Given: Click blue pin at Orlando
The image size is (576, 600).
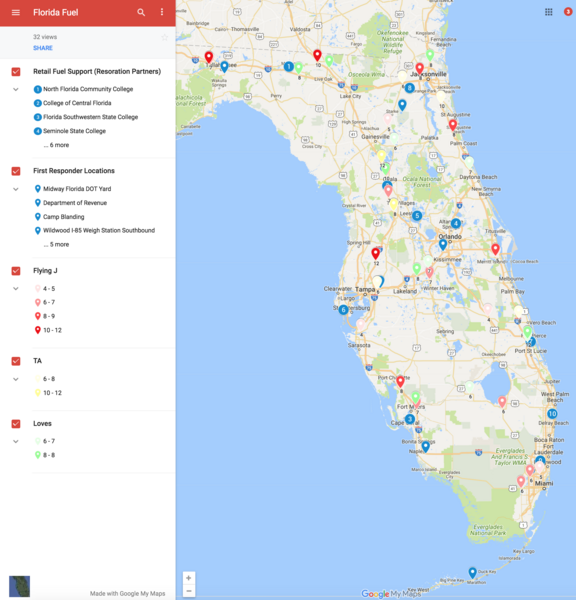Looking at the screenshot, I should 443,245.
